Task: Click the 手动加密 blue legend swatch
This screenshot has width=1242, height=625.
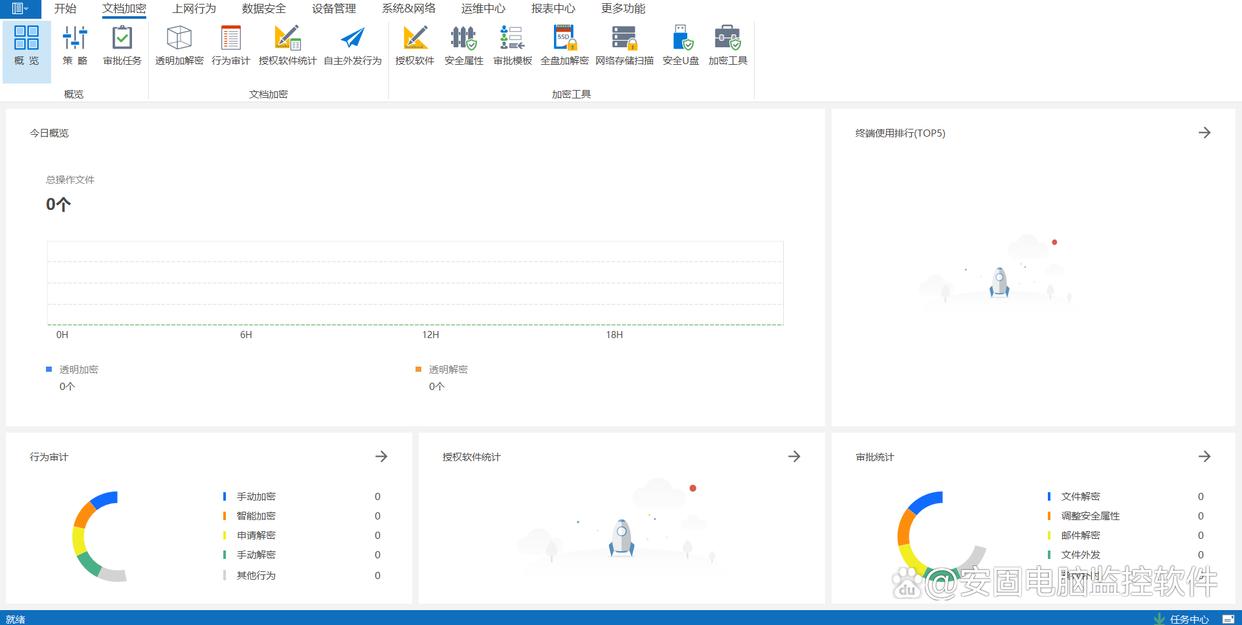Action: click(x=225, y=497)
